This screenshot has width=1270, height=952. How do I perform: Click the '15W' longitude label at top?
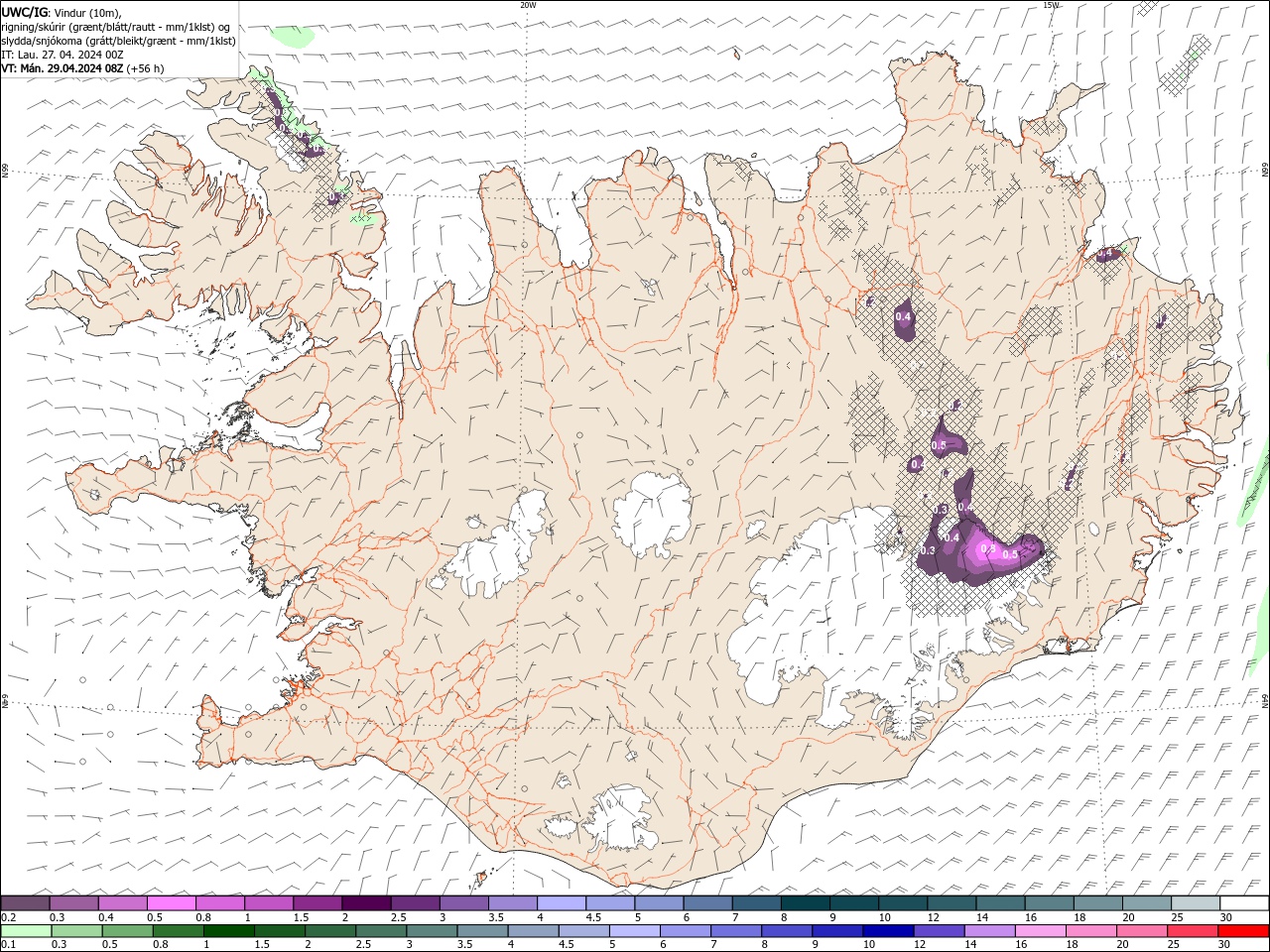[x=1051, y=5]
